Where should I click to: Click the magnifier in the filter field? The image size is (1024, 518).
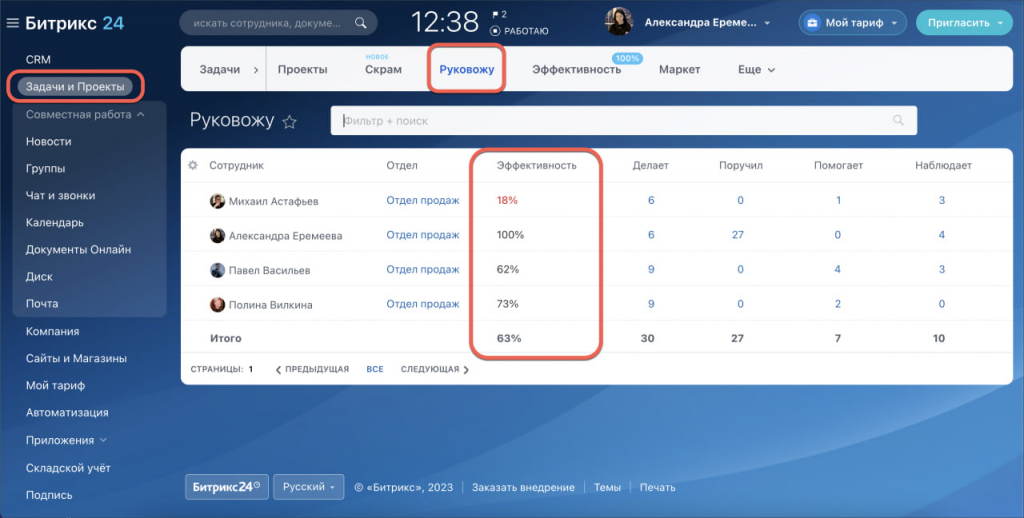pos(899,120)
